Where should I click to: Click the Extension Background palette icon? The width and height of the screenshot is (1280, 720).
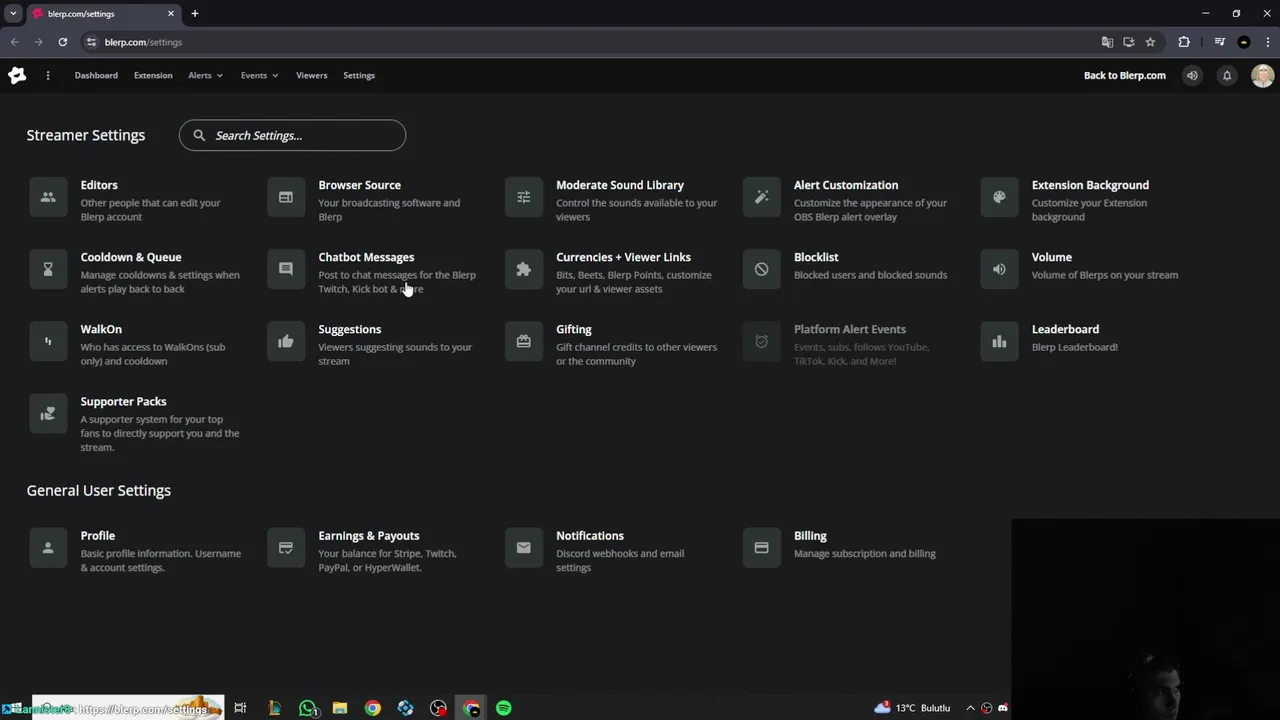(x=999, y=197)
